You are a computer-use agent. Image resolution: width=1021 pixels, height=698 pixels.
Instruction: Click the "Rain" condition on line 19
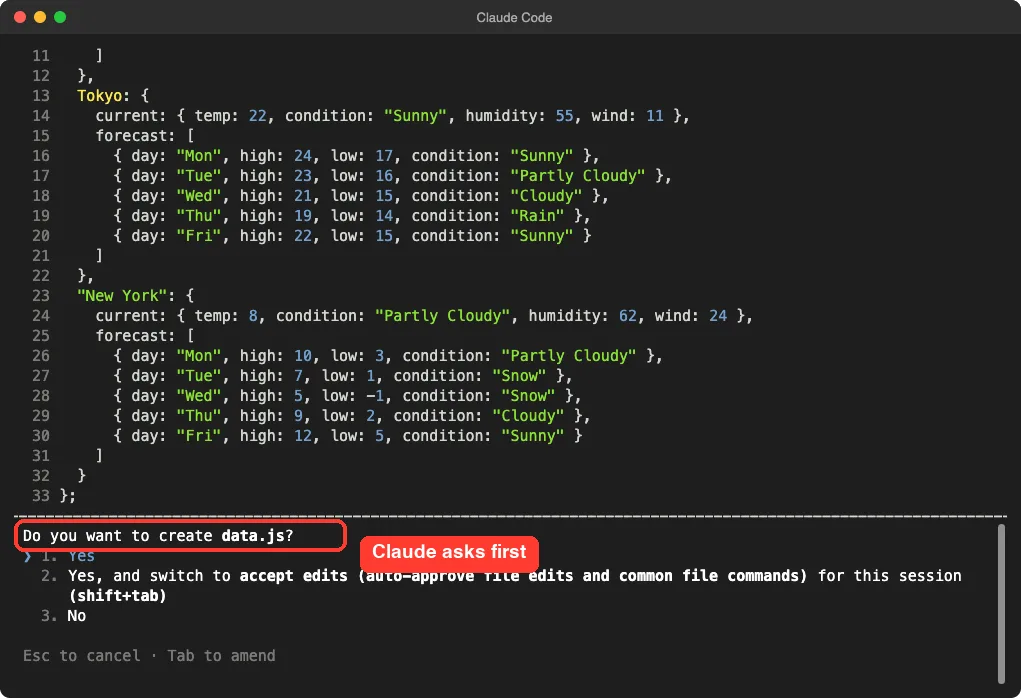[537, 216]
